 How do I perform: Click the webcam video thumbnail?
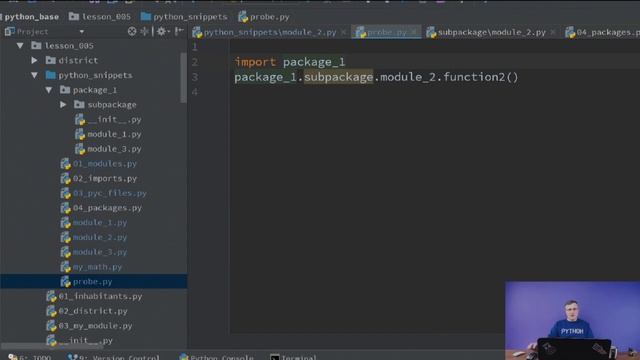click(x=572, y=320)
